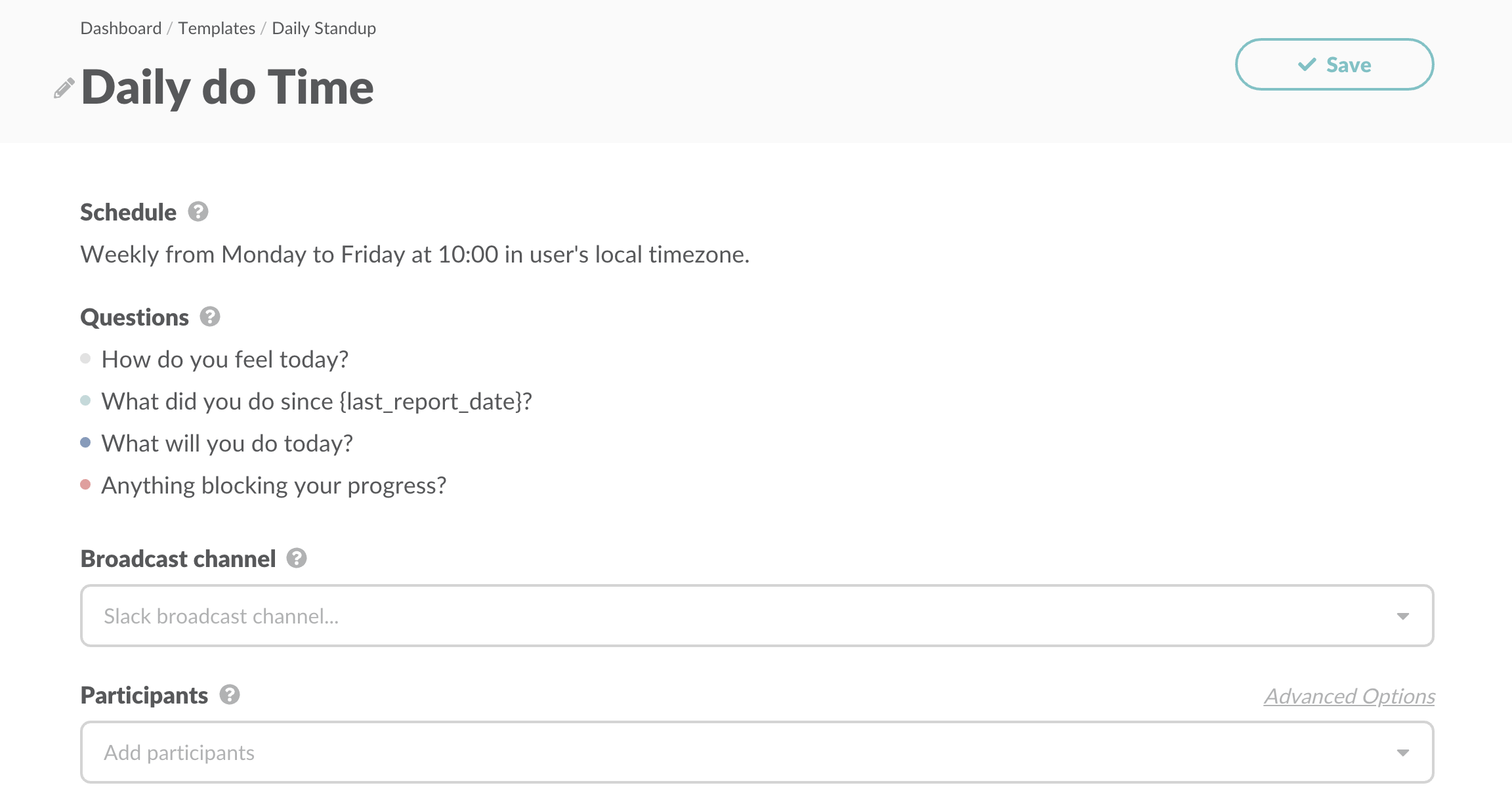Navigate to Templates breadcrumb
The height and width of the screenshot is (802, 1512).
[x=217, y=28]
